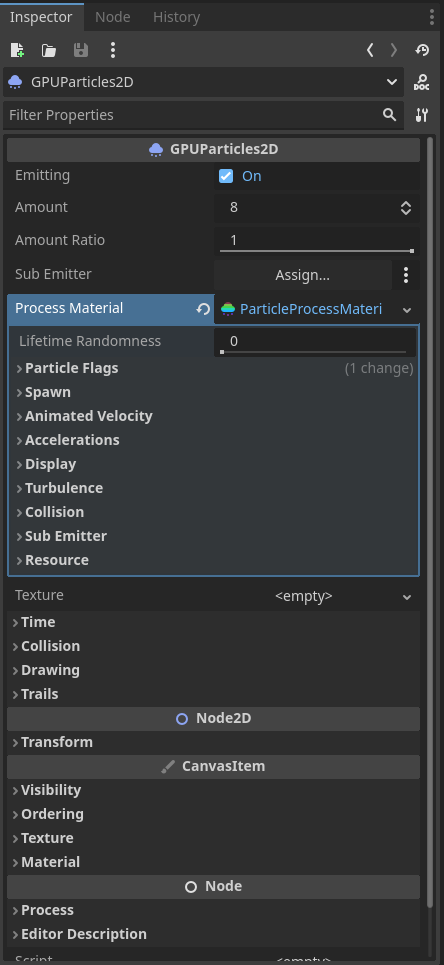Expand the Transform section
The width and height of the screenshot is (444, 965).
(52, 742)
